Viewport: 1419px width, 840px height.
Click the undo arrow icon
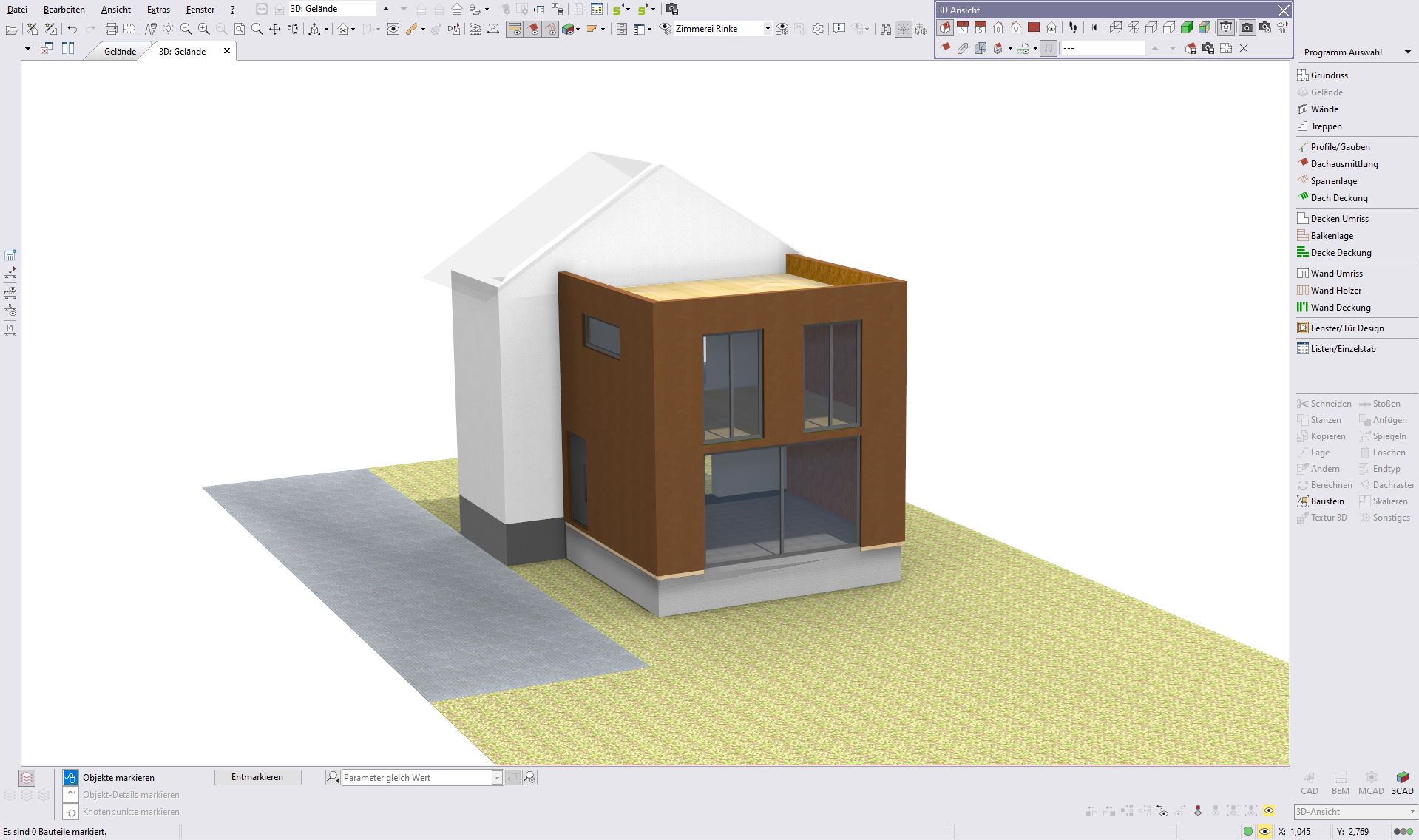(72, 29)
